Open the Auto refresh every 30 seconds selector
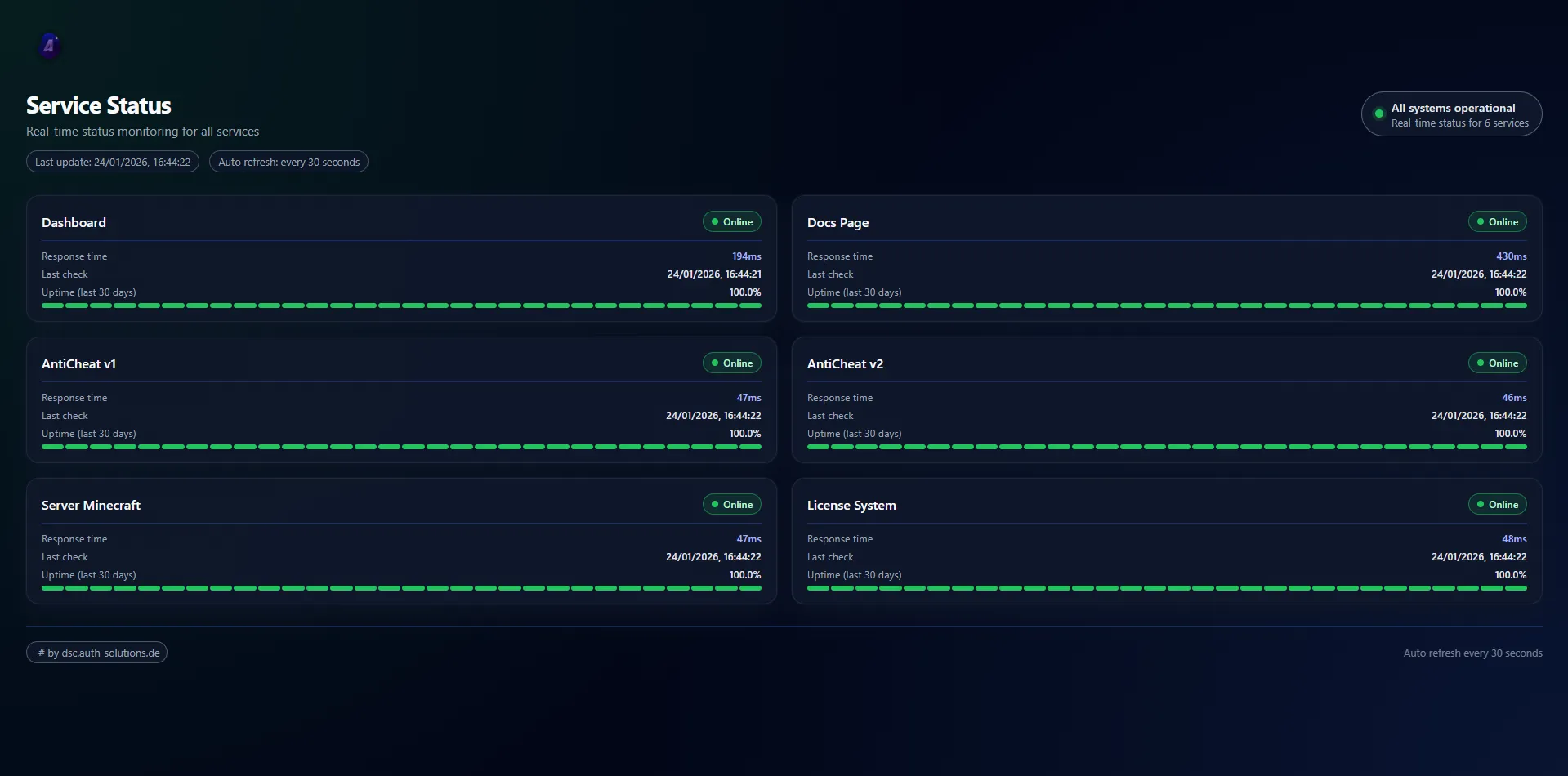 click(288, 161)
